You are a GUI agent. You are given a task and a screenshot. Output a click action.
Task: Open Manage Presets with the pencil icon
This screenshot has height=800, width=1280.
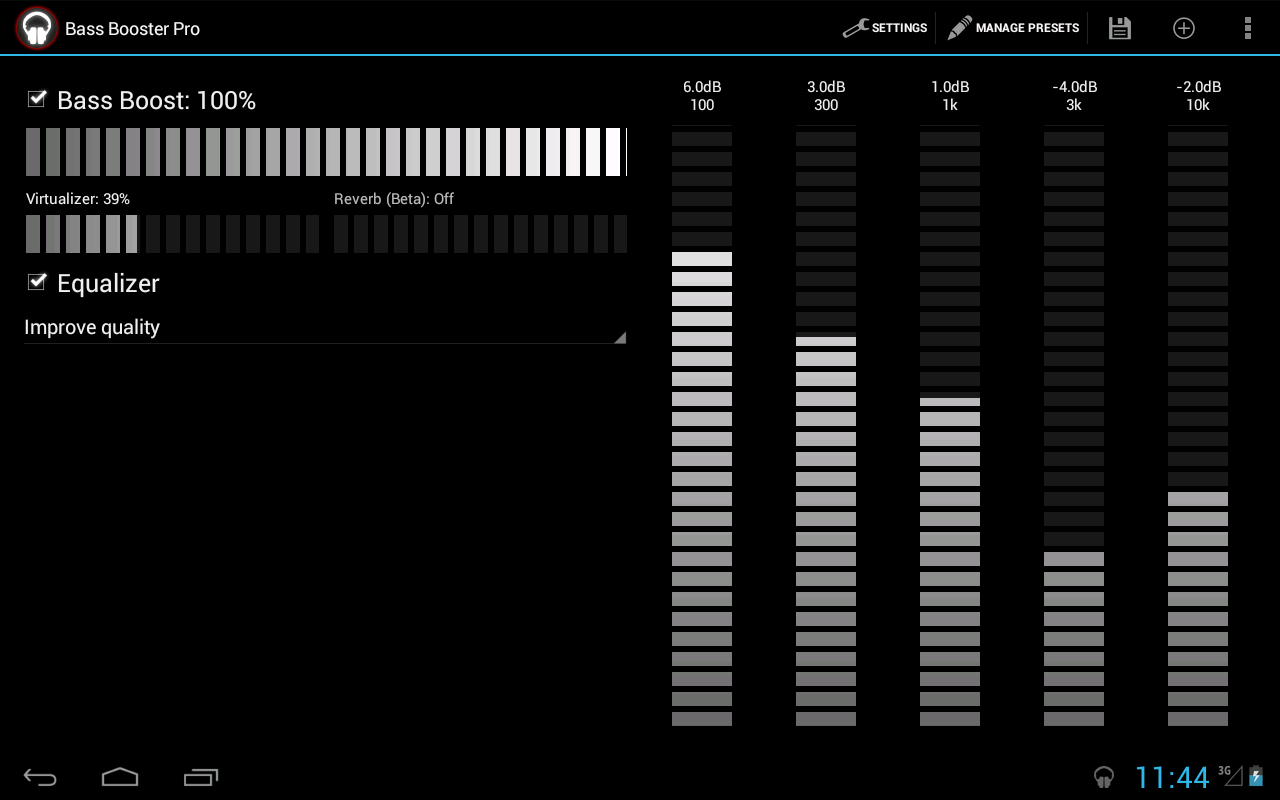[x=959, y=28]
